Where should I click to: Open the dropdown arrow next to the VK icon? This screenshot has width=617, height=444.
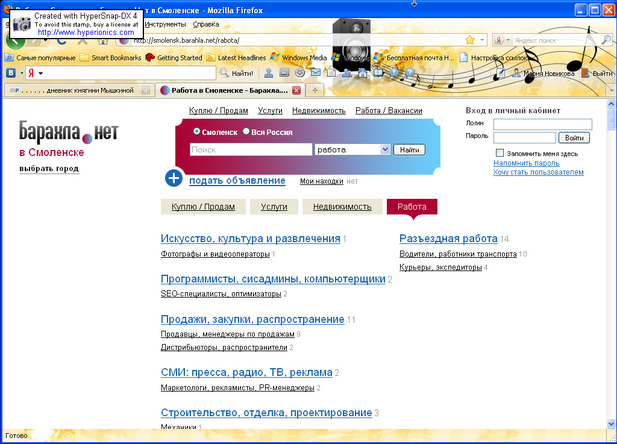(x=21, y=73)
